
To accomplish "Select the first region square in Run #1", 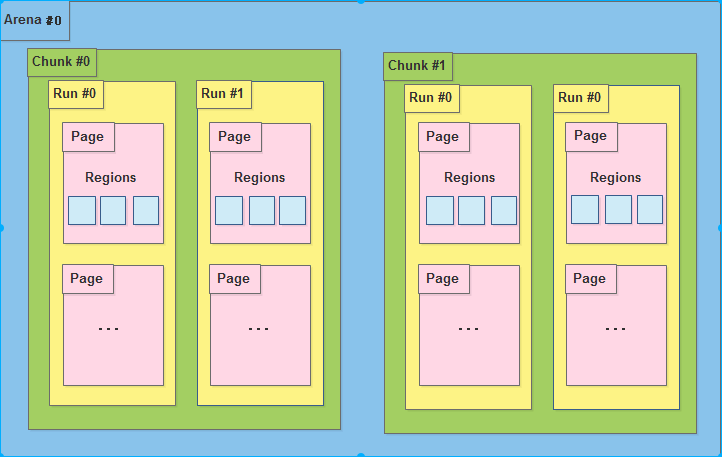I will click(x=229, y=211).
